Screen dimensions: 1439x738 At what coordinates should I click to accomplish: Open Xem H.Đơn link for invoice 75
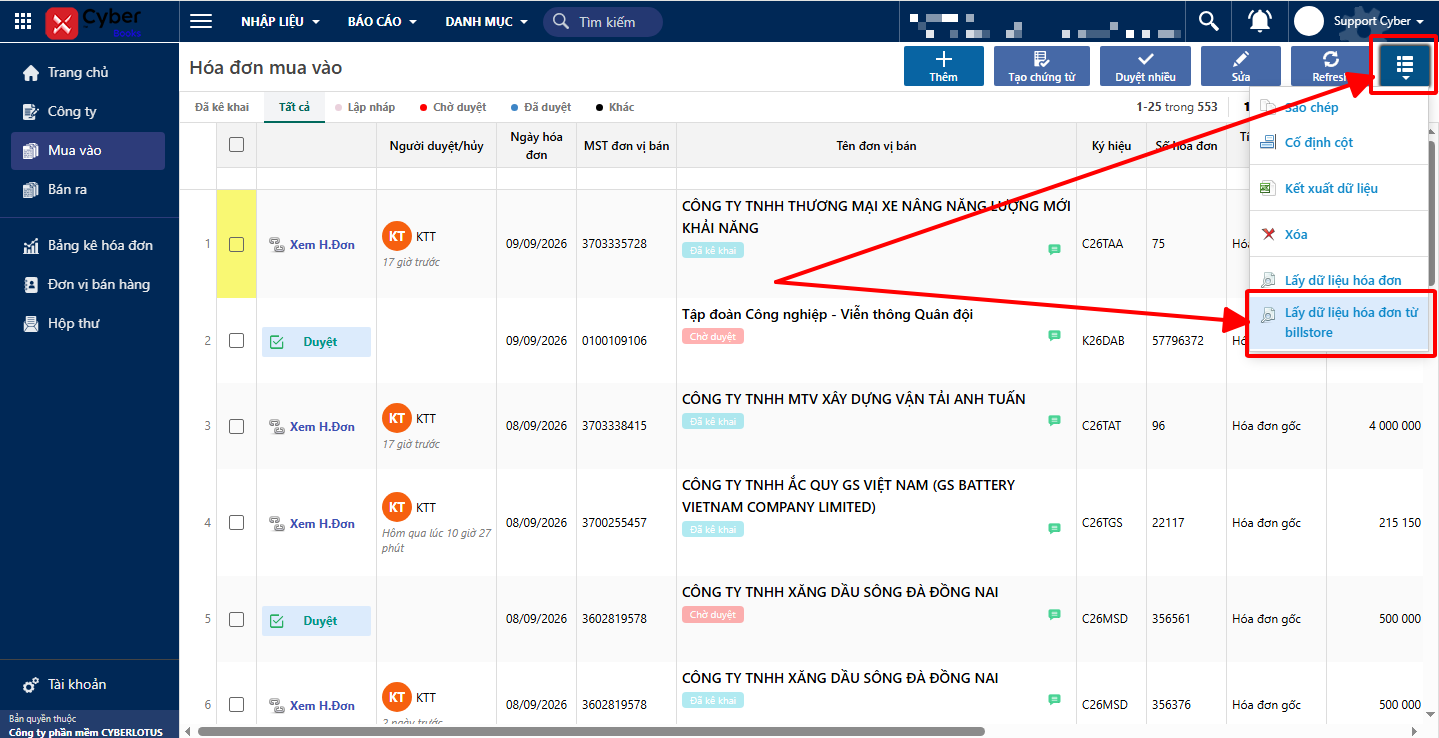click(x=312, y=244)
